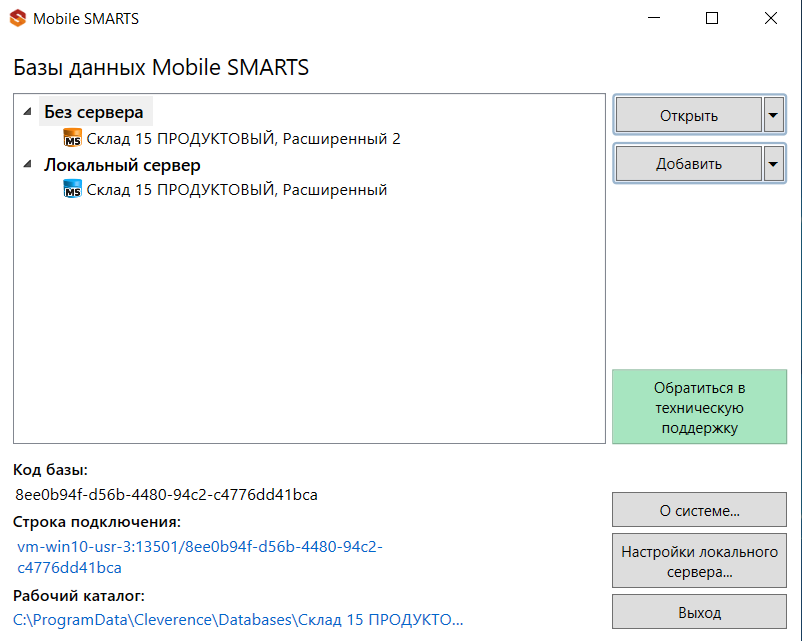Collapse the 'Без сервера' tree group
802x641 pixels.
click(x=28, y=111)
